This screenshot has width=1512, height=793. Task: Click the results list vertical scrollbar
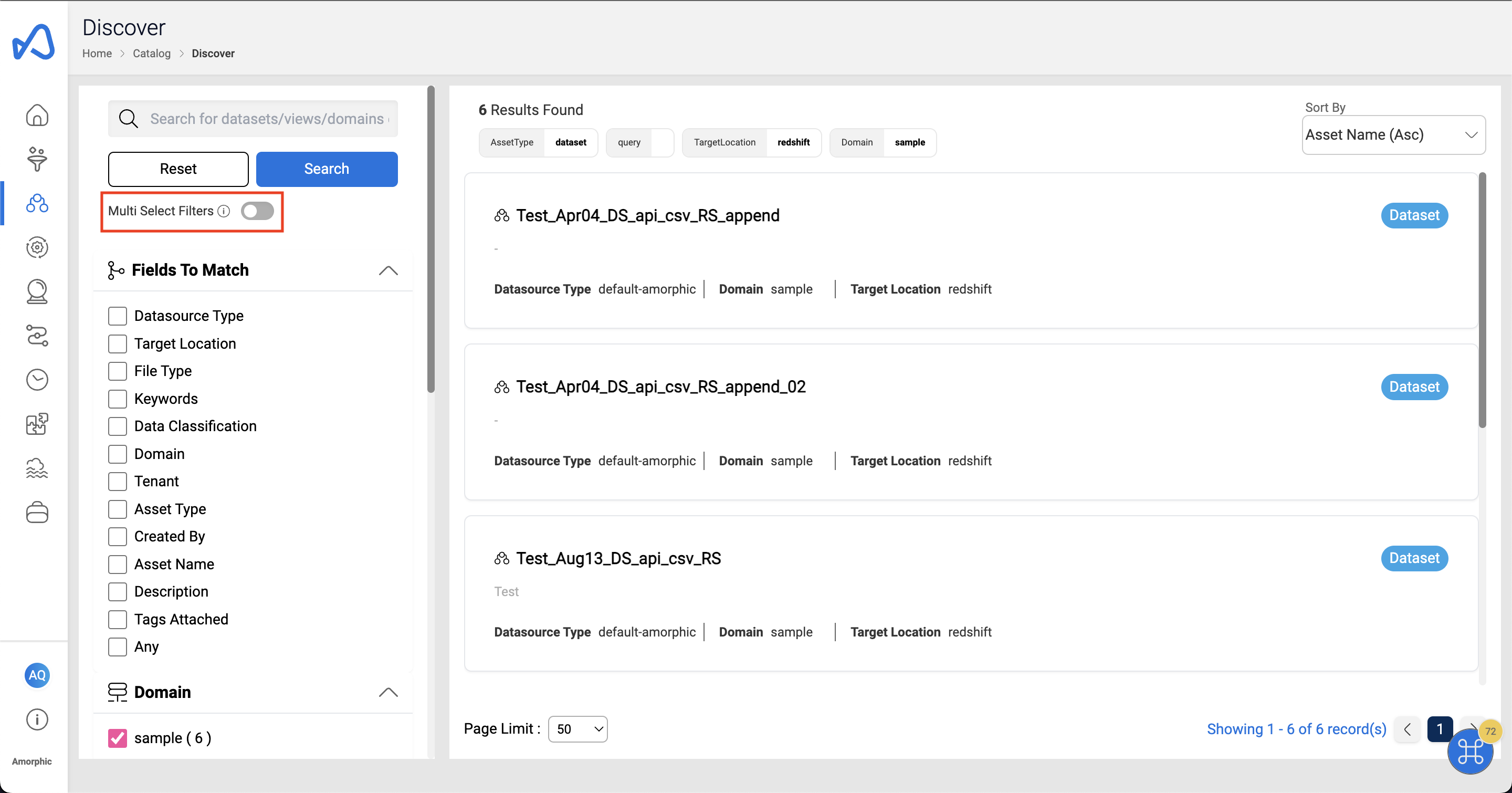click(x=1482, y=300)
